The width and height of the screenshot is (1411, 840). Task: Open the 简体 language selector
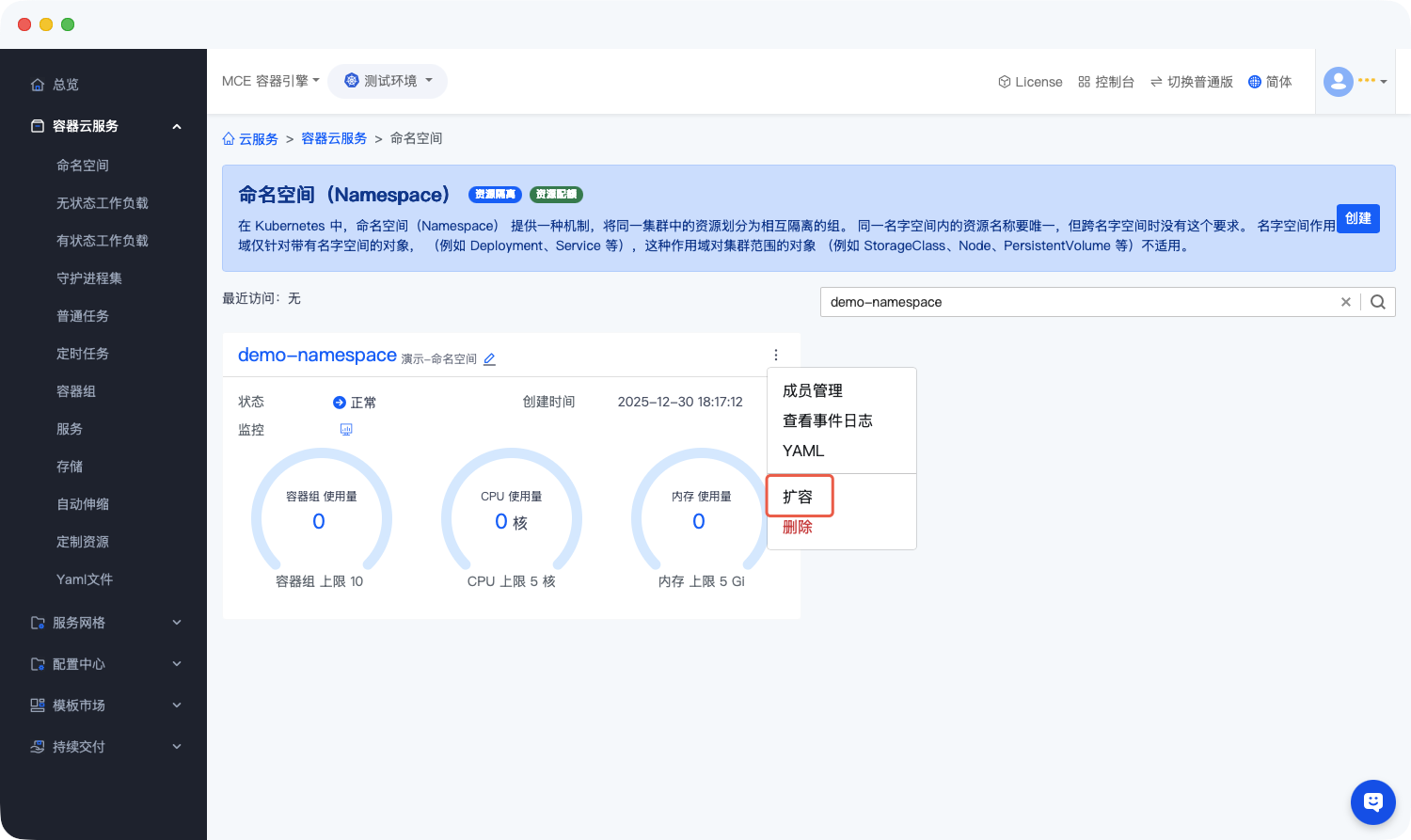(1270, 82)
